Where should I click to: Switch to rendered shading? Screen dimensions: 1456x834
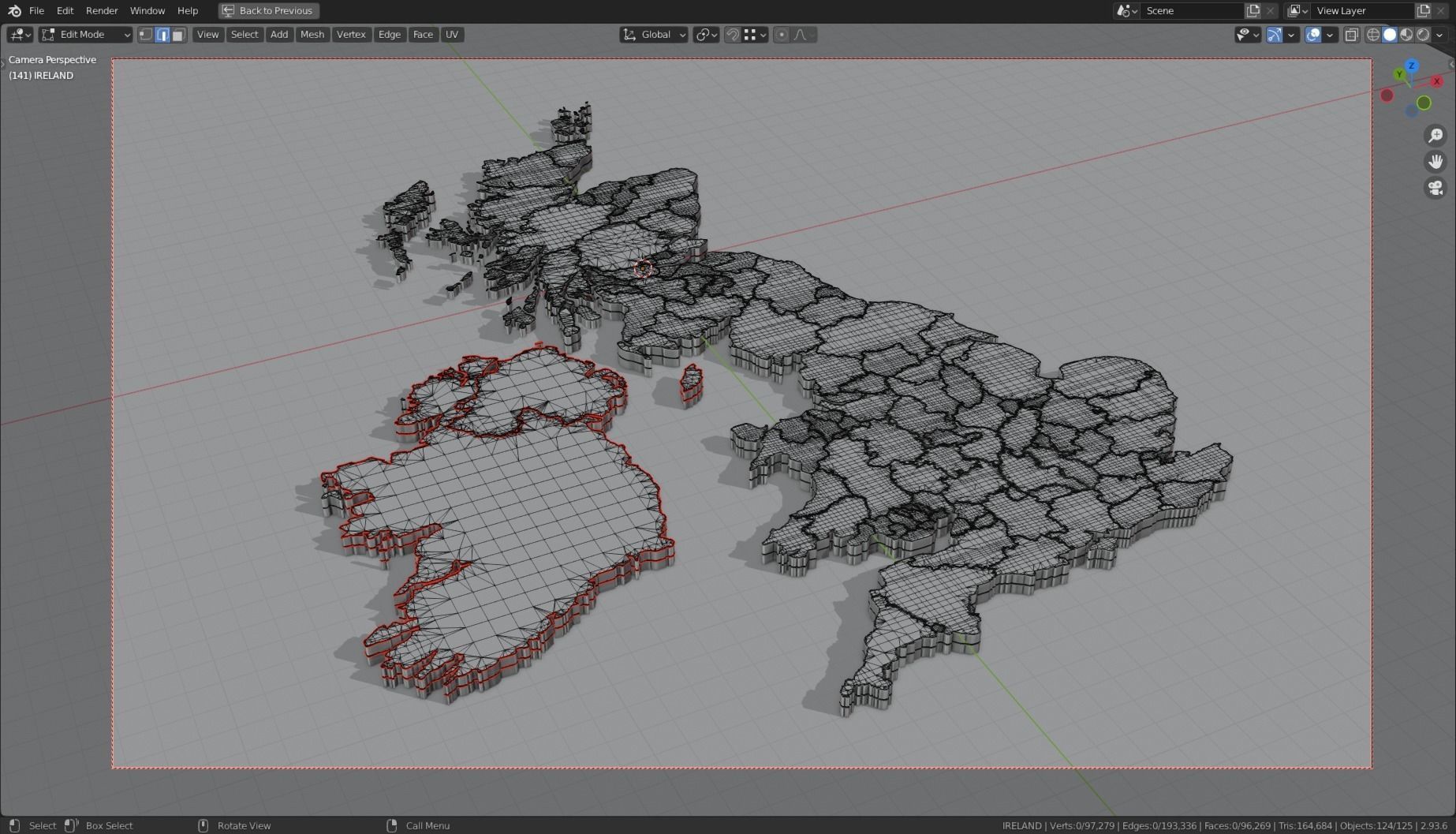1423,34
